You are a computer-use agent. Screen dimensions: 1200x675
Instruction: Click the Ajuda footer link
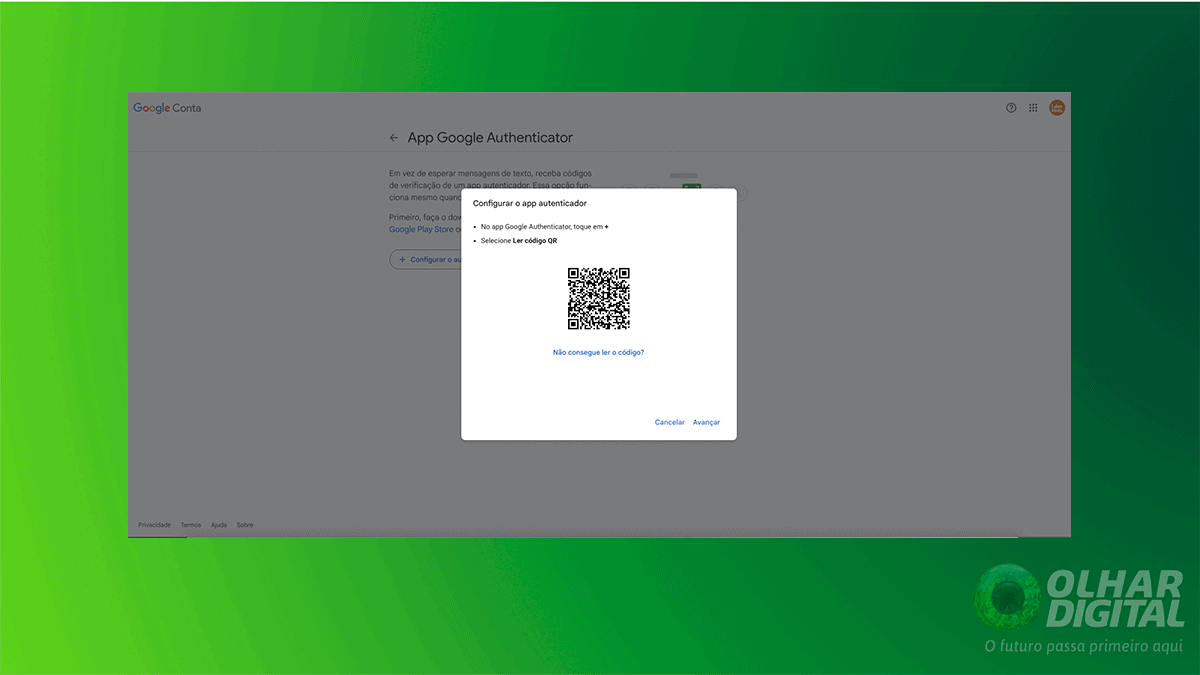coord(219,525)
